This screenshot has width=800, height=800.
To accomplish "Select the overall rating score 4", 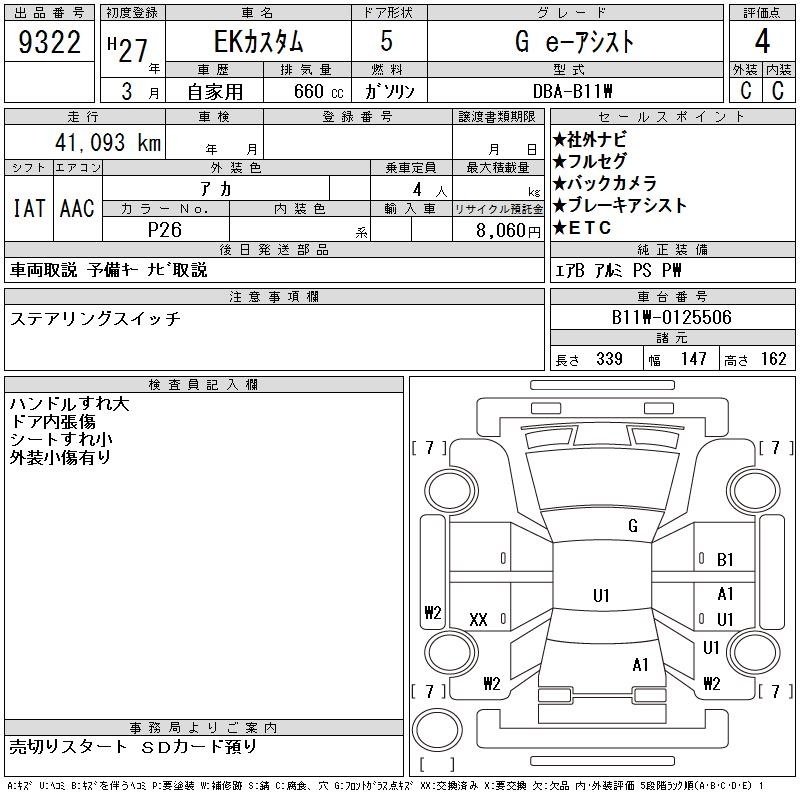I will 762,43.
